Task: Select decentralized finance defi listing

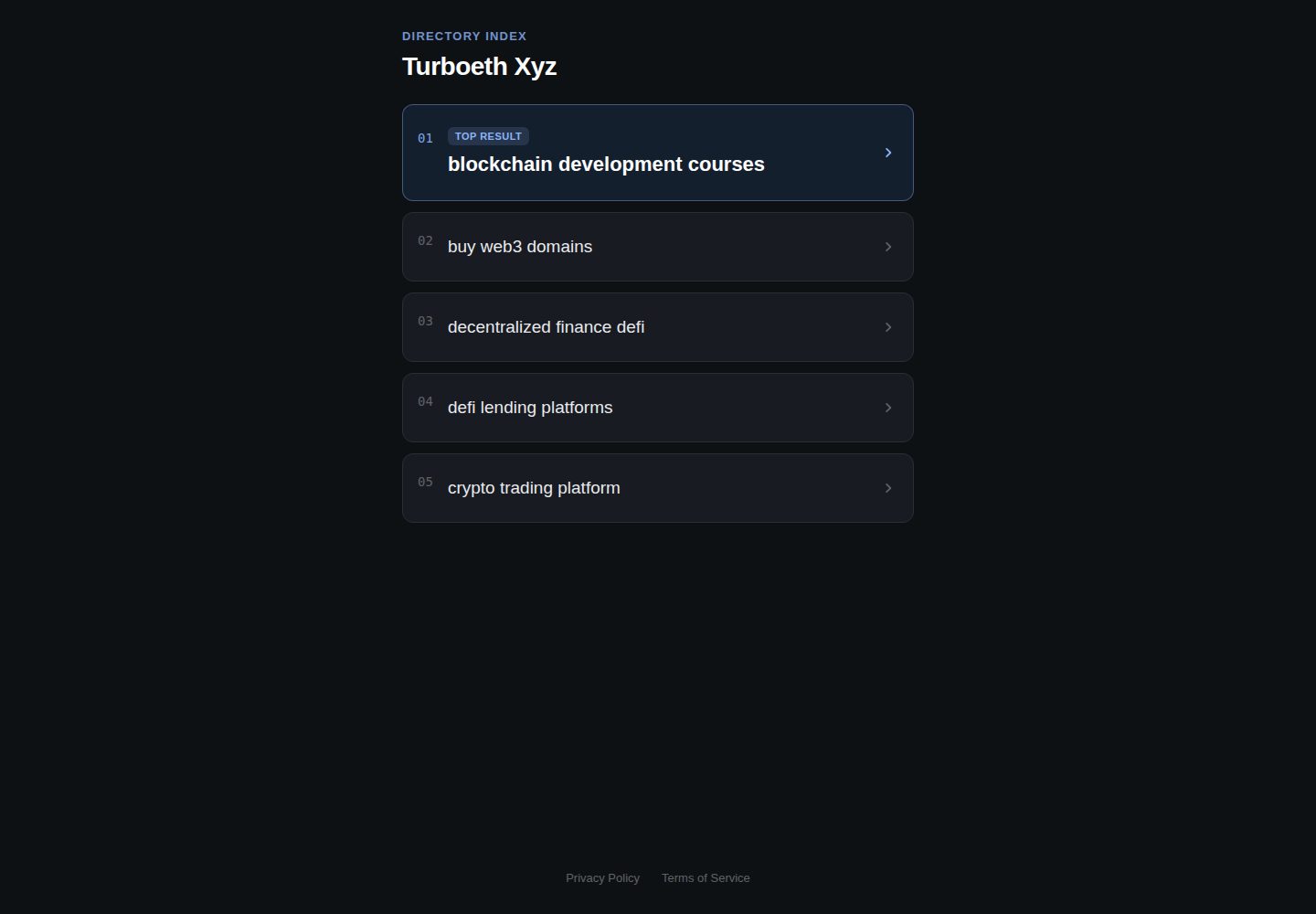Action: (658, 327)
